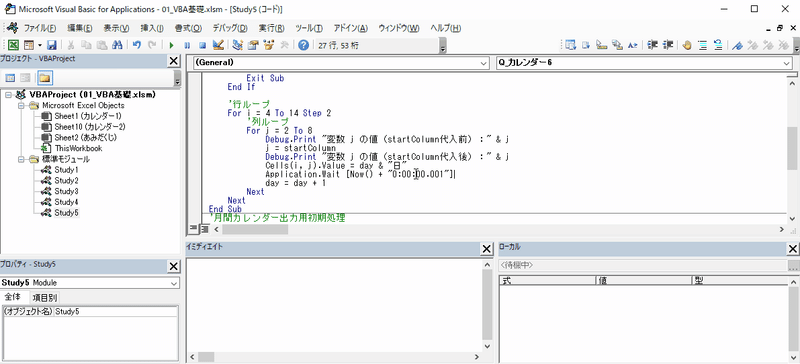Click the code window vertical scrollbar thumb

coord(792,148)
